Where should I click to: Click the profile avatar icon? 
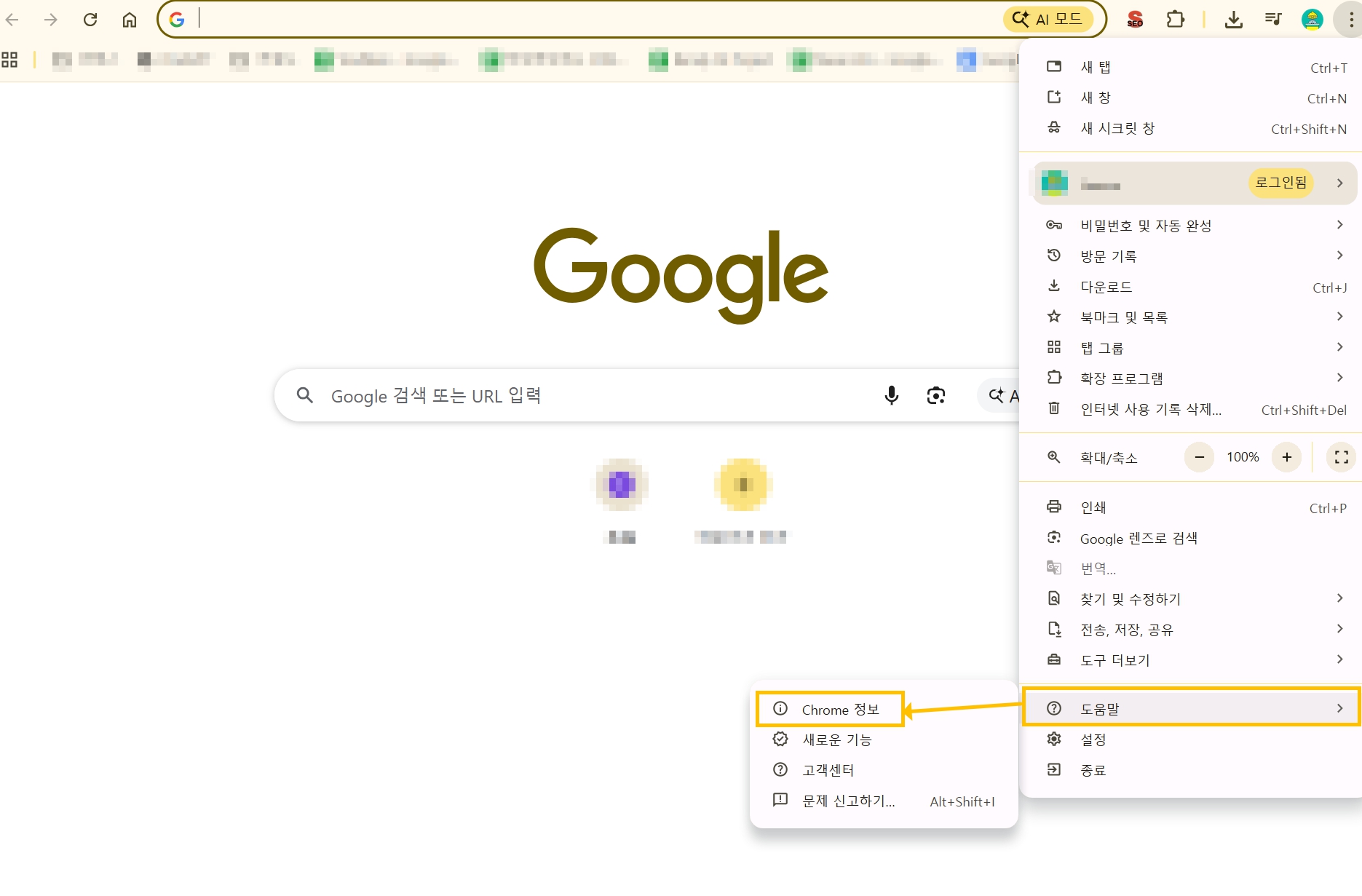(1312, 20)
